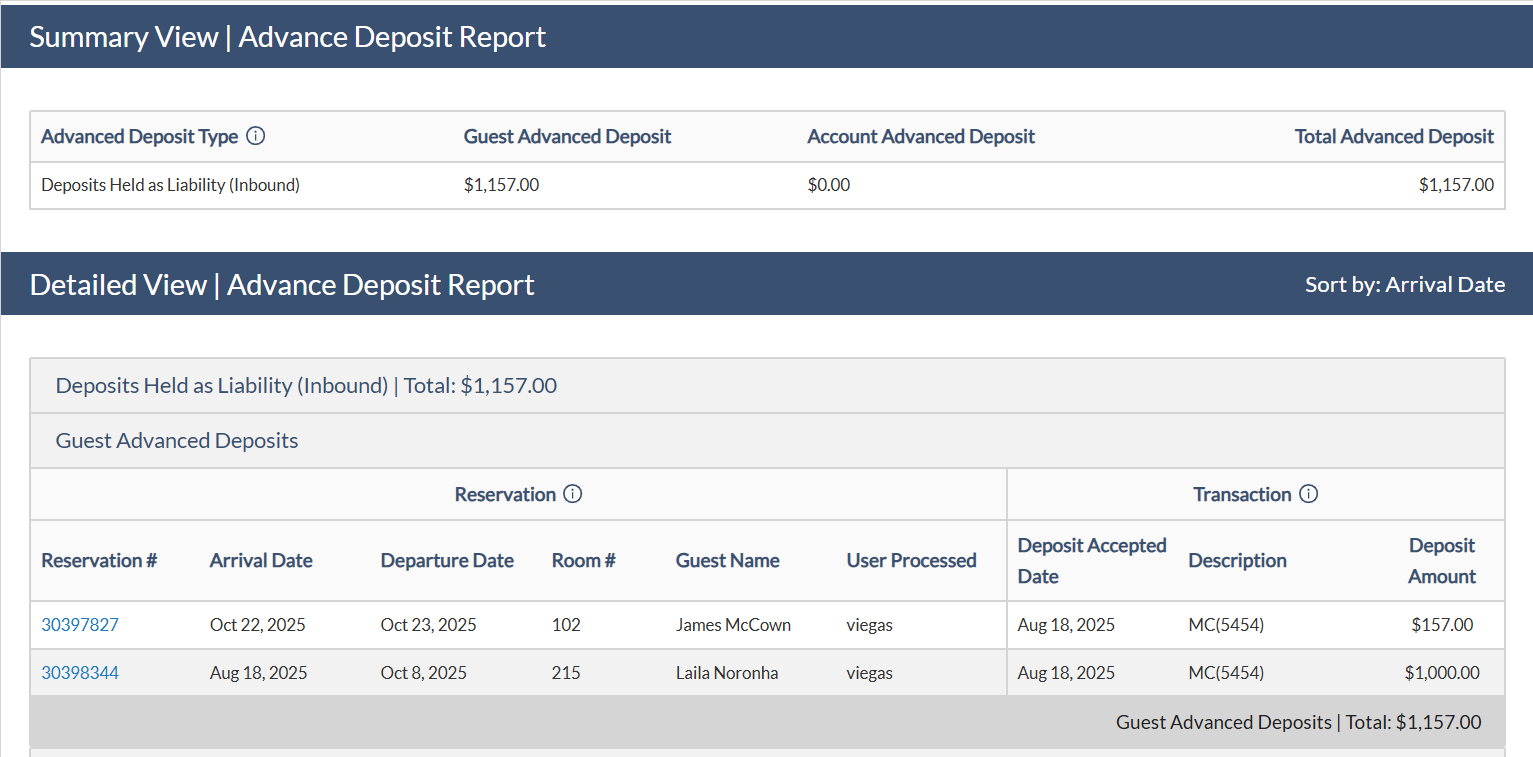Click Guest Advanced Deposits total footer
1533x757 pixels.
pyautogui.click(x=1298, y=722)
